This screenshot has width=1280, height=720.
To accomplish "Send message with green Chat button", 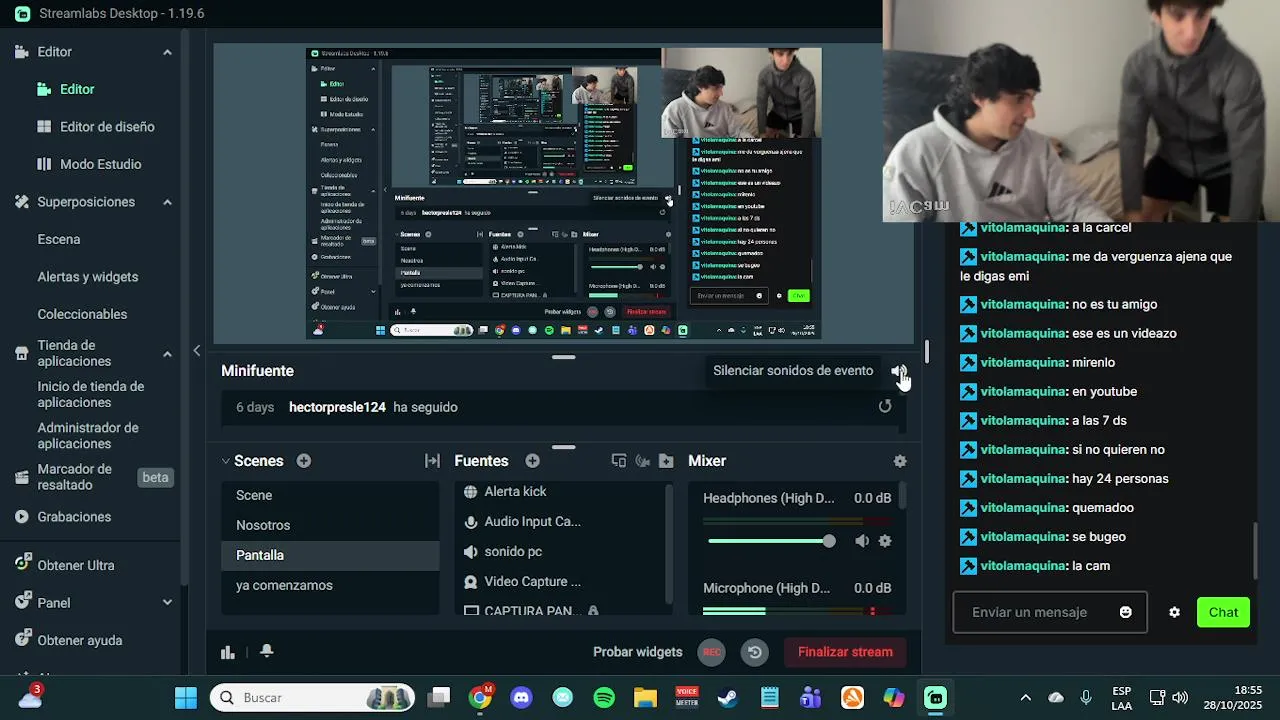I will click(1223, 612).
